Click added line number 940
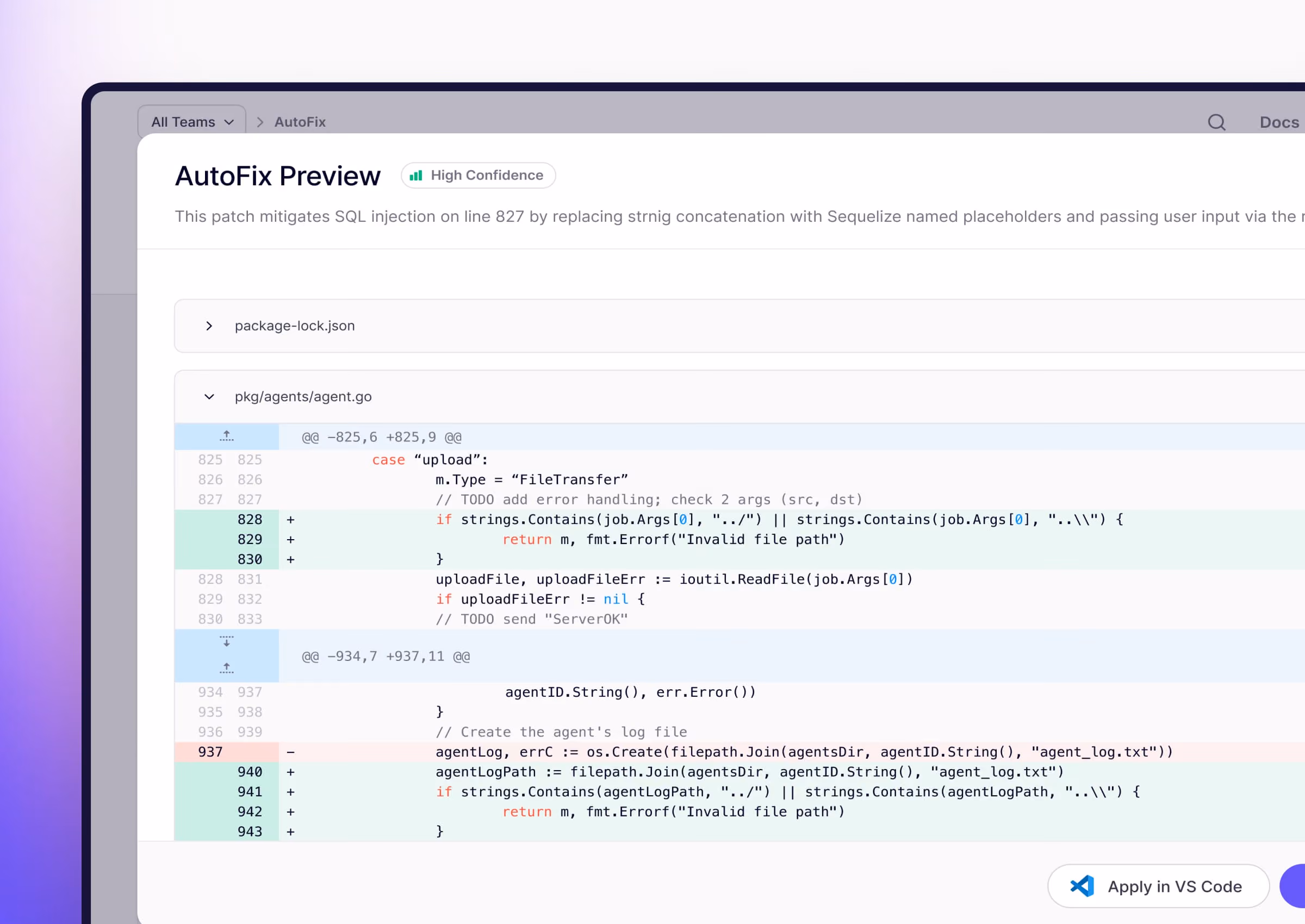Image resolution: width=1305 pixels, height=924 pixels. click(250, 771)
